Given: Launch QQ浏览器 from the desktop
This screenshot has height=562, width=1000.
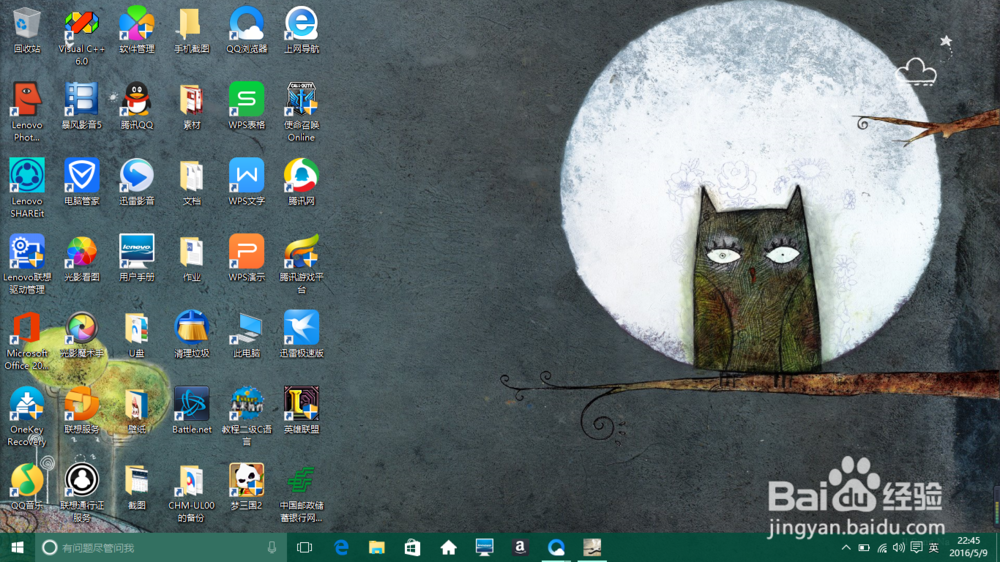Looking at the screenshot, I should 246,30.
